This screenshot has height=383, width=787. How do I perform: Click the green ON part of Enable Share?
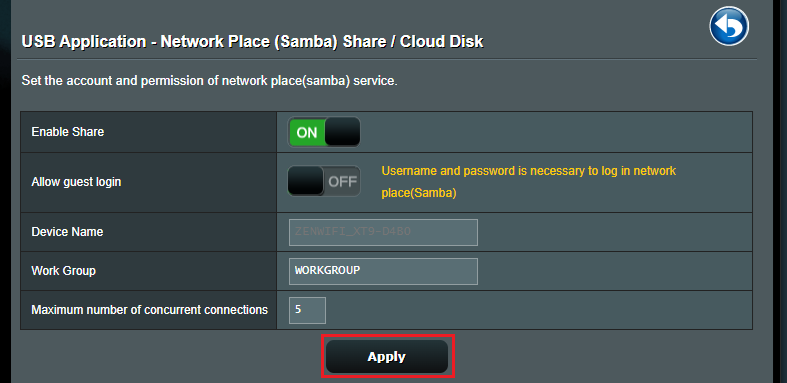point(307,132)
